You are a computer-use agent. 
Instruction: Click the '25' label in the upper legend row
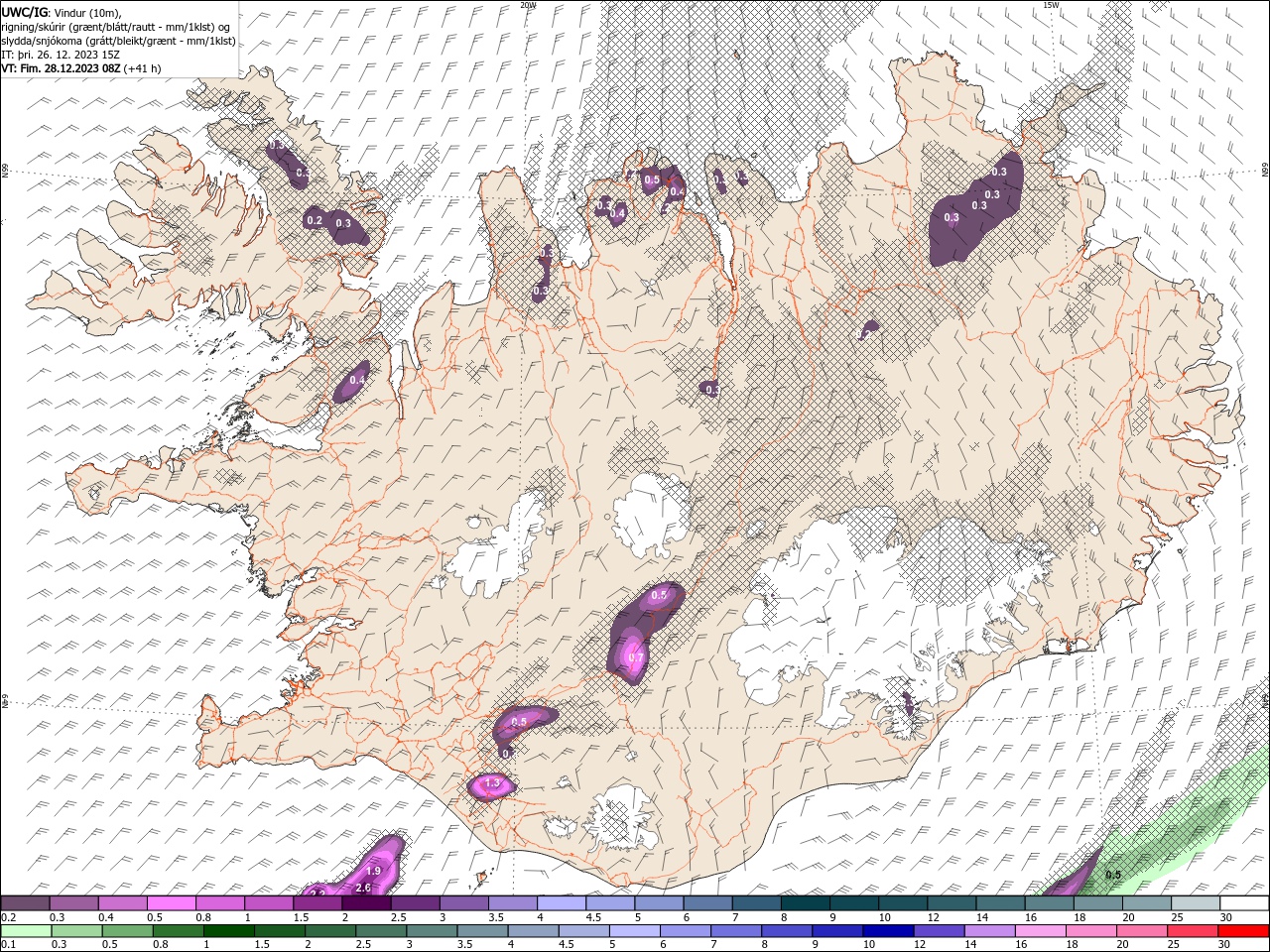[x=1177, y=917]
